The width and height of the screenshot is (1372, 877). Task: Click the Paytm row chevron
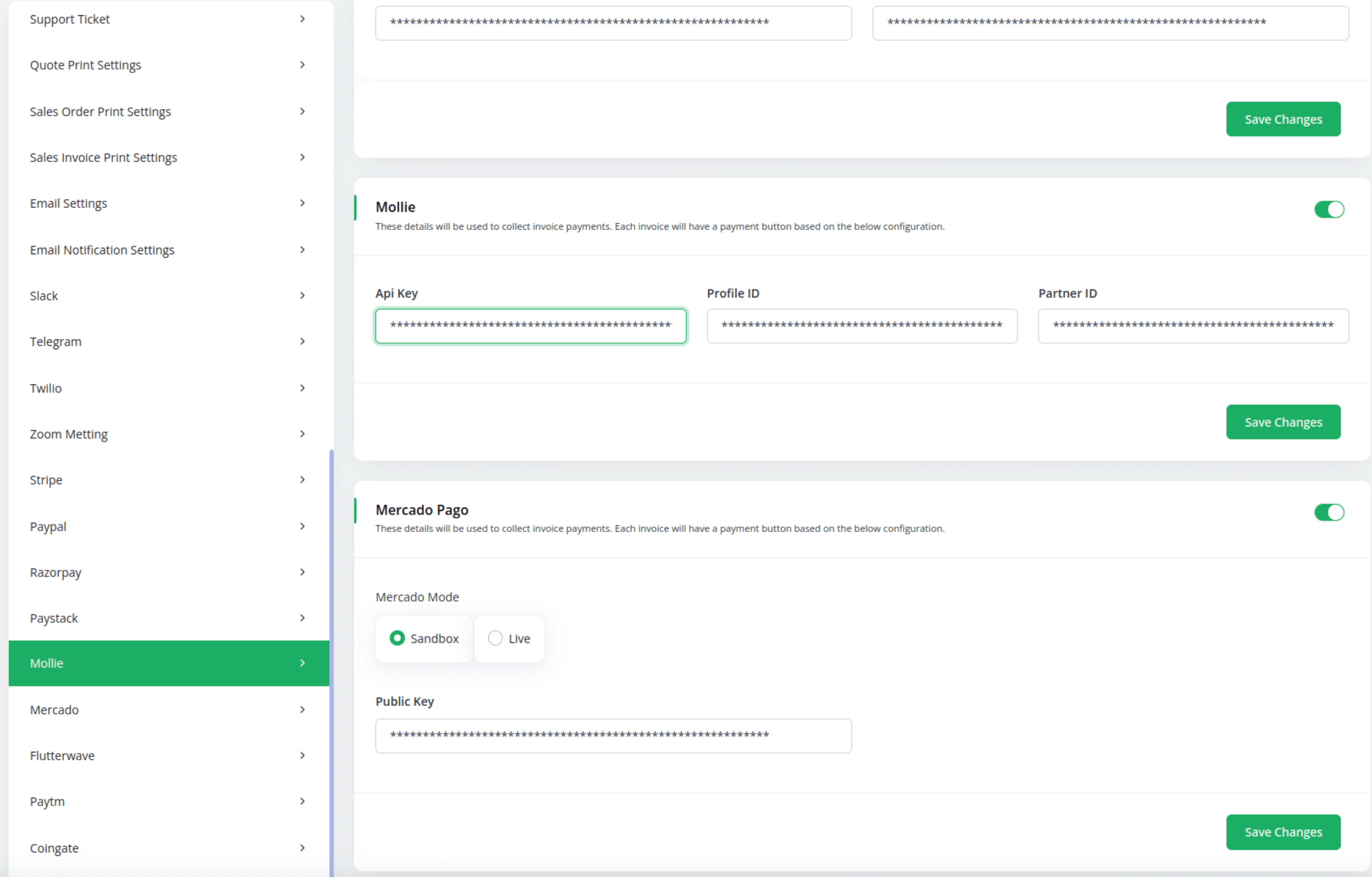pyautogui.click(x=303, y=802)
